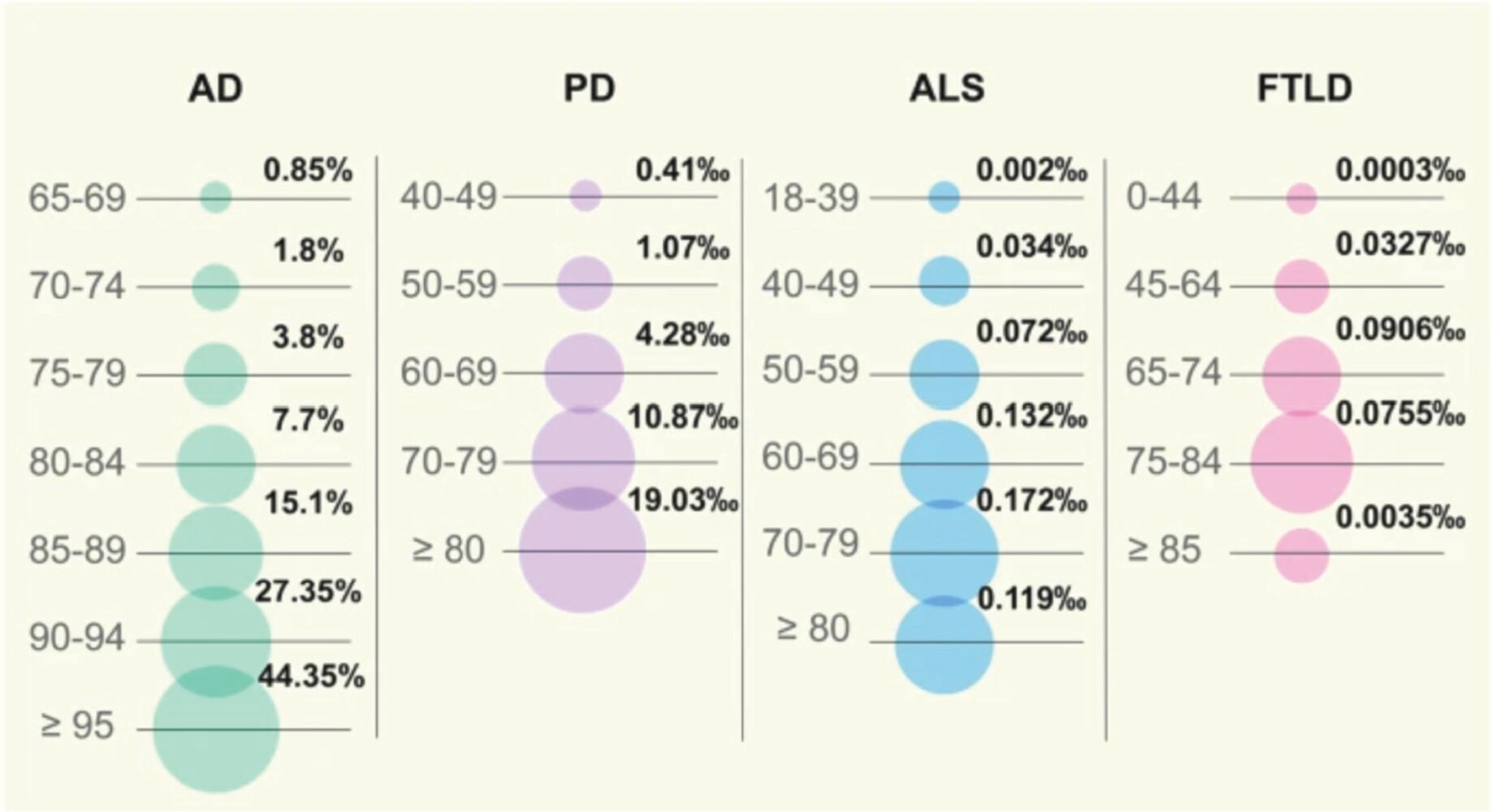
Task: Click the PD column heading
Action: (590, 89)
